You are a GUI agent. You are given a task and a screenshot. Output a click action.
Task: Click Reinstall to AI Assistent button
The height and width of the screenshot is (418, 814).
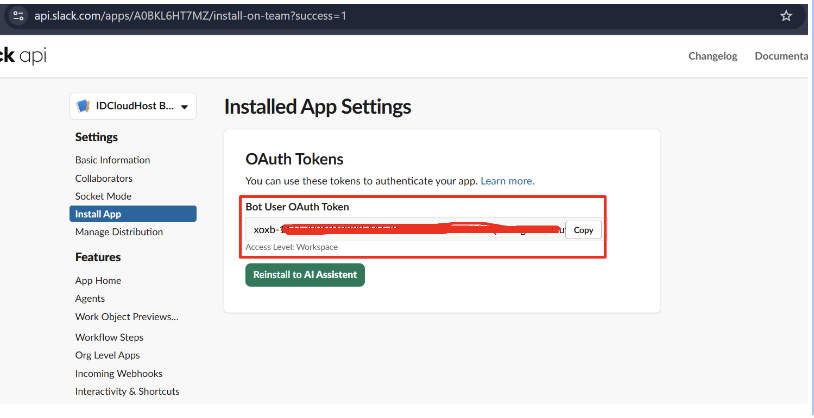[x=305, y=275]
